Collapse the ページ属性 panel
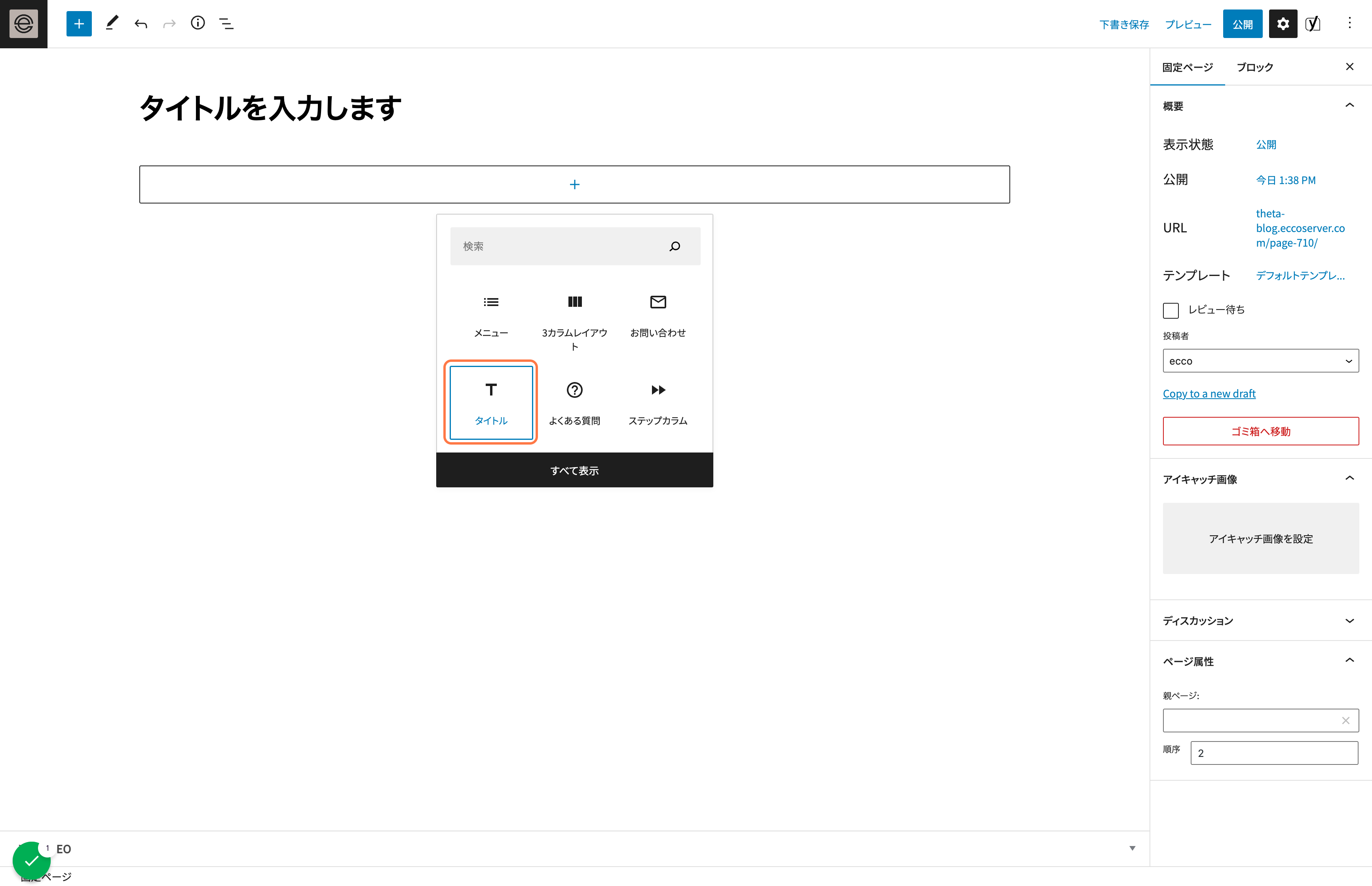Screen dimensions: 1372x886 click(1349, 660)
